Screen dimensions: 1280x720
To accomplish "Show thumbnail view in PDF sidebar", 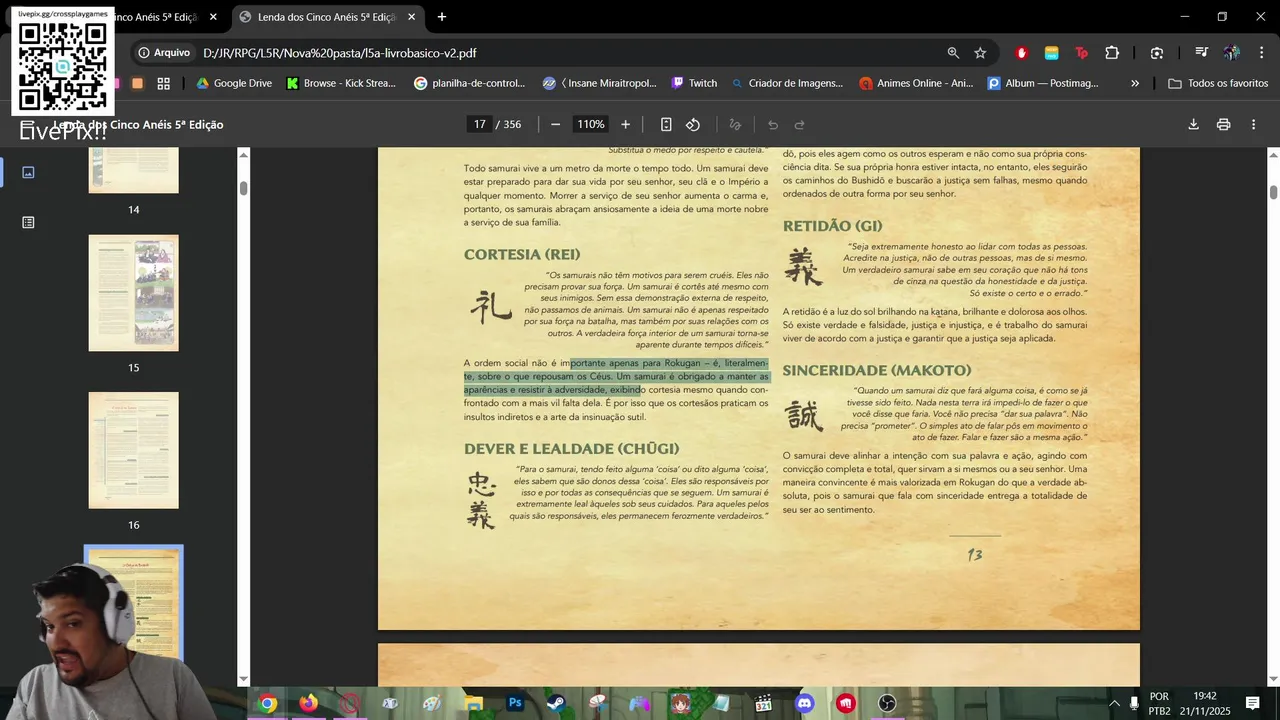I will tap(28, 172).
